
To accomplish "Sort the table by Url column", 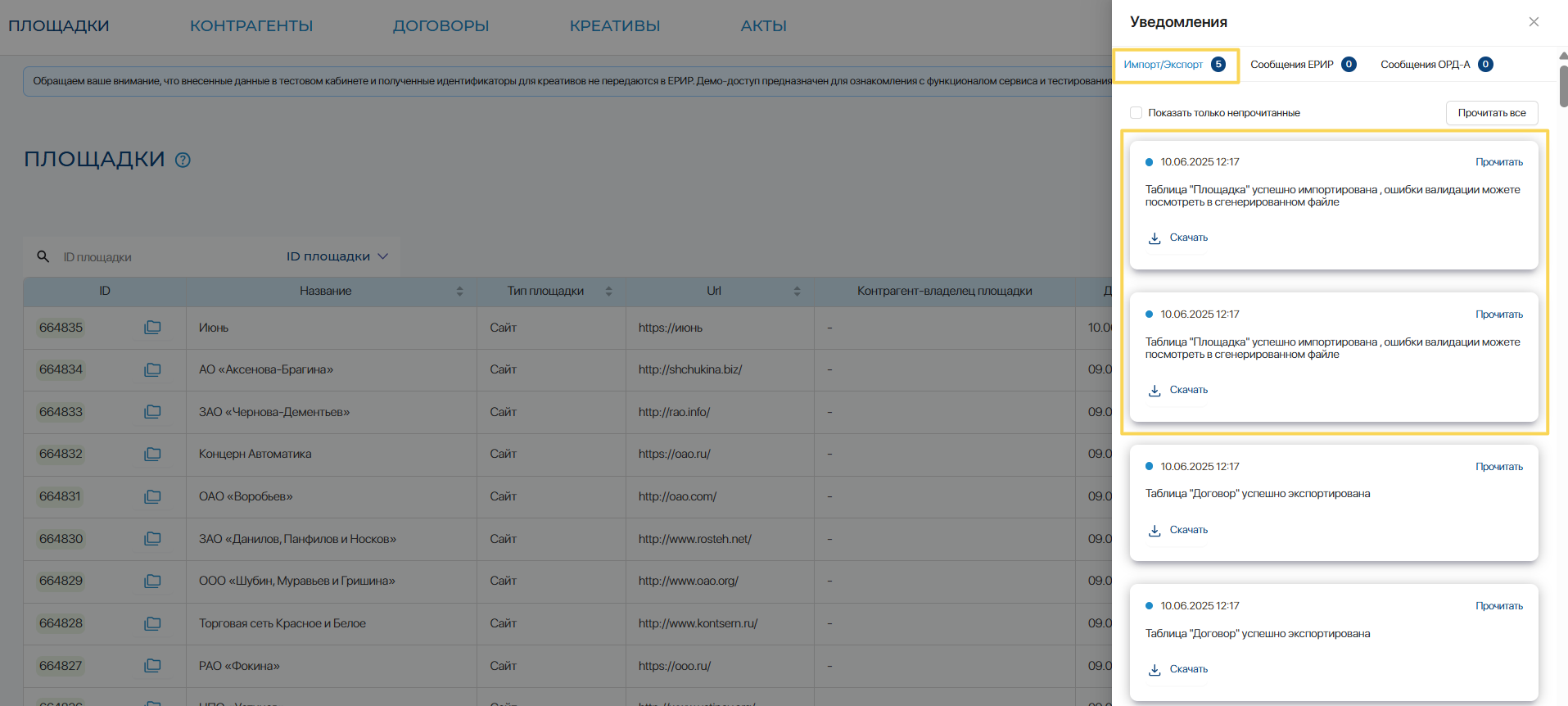I will pos(797,291).
